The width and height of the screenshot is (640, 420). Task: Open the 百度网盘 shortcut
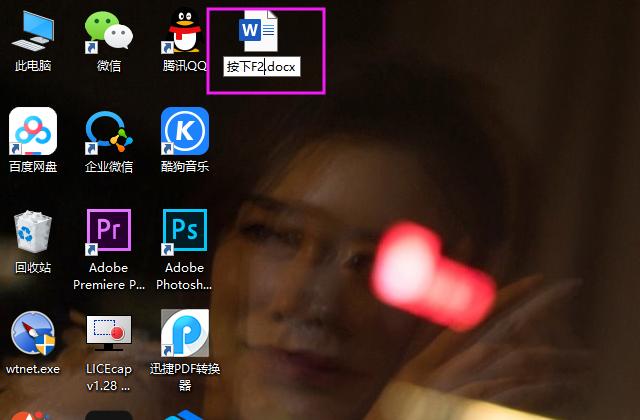(x=33, y=131)
